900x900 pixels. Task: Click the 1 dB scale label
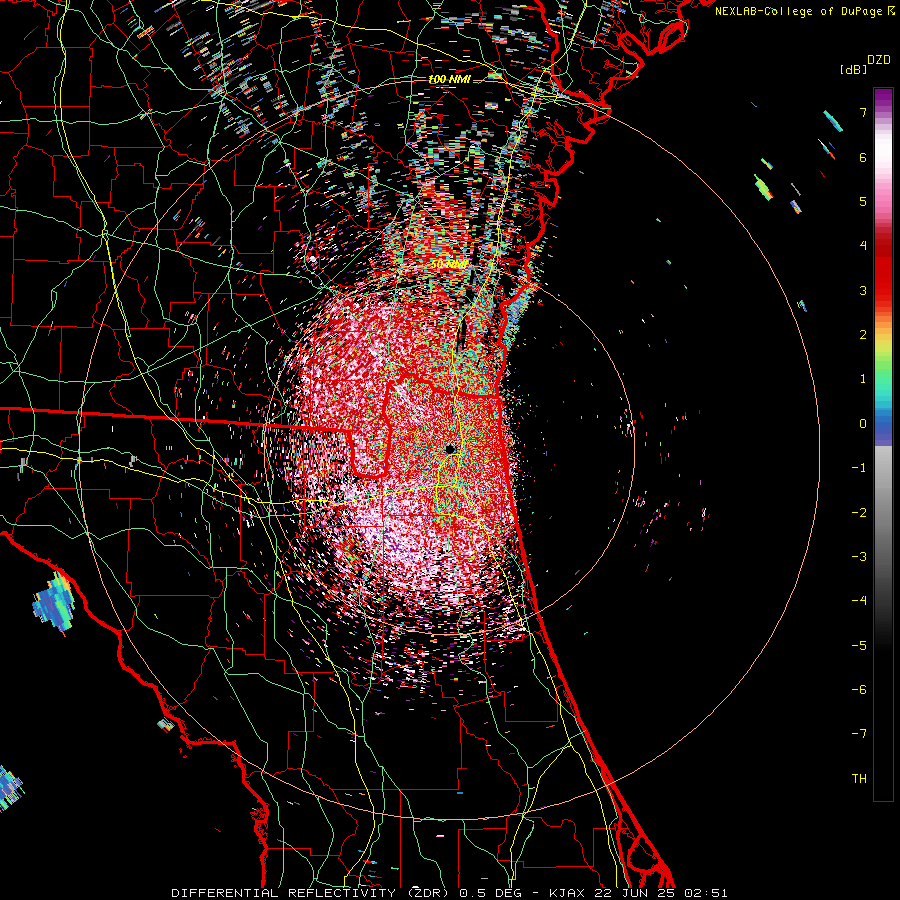point(863,379)
